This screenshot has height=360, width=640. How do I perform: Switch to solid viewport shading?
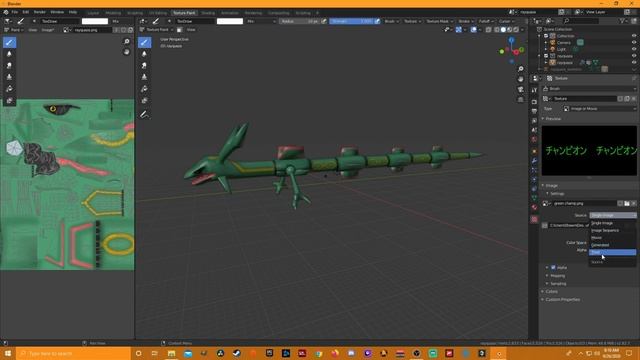click(503, 29)
